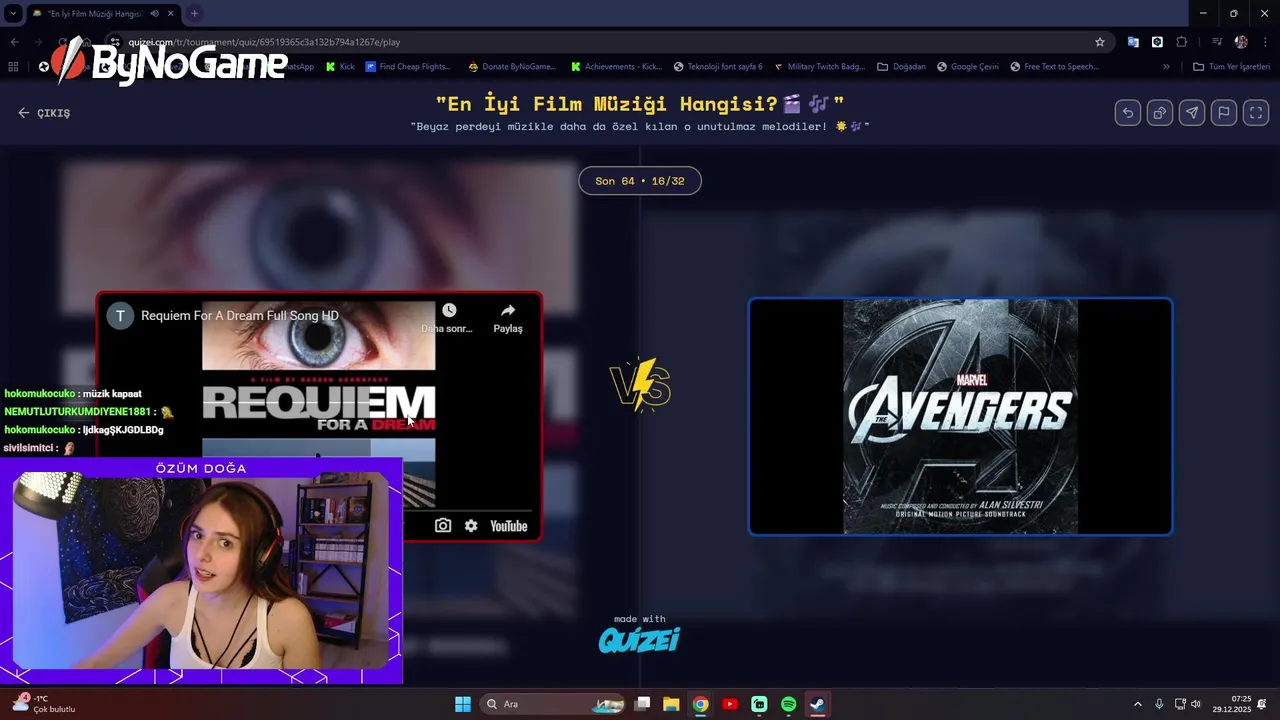Click the ÇIKIŞ exit button
The width and height of the screenshot is (1280, 720).
(44, 113)
